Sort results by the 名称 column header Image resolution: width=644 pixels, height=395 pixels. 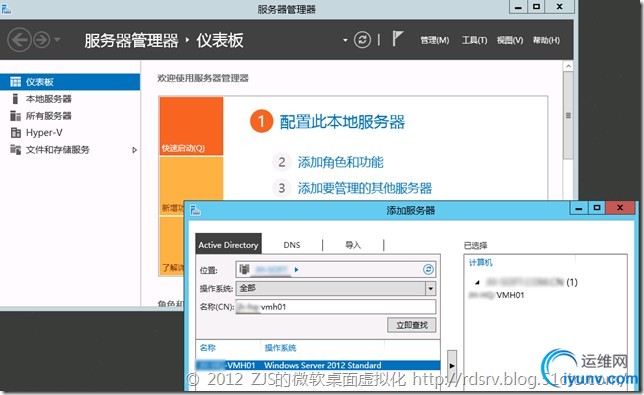point(208,348)
